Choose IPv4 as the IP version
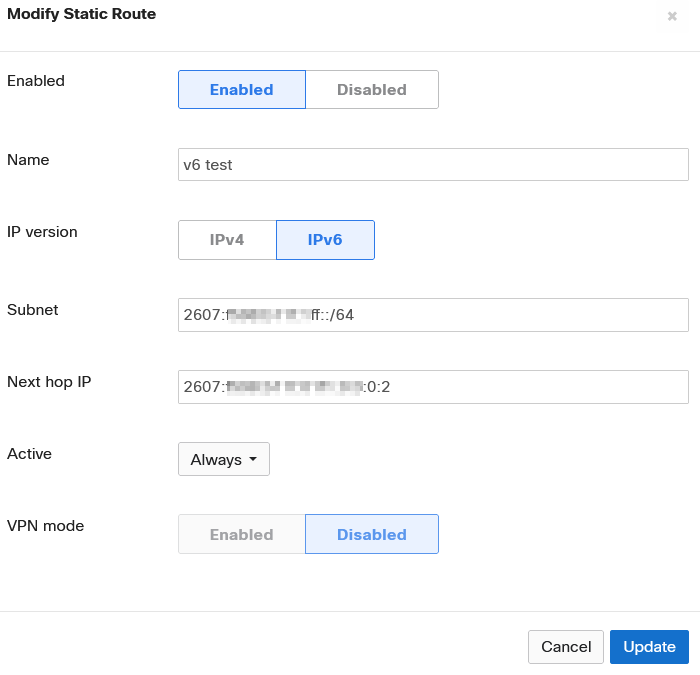Screen dimensions: 700x675 [227, 240]
